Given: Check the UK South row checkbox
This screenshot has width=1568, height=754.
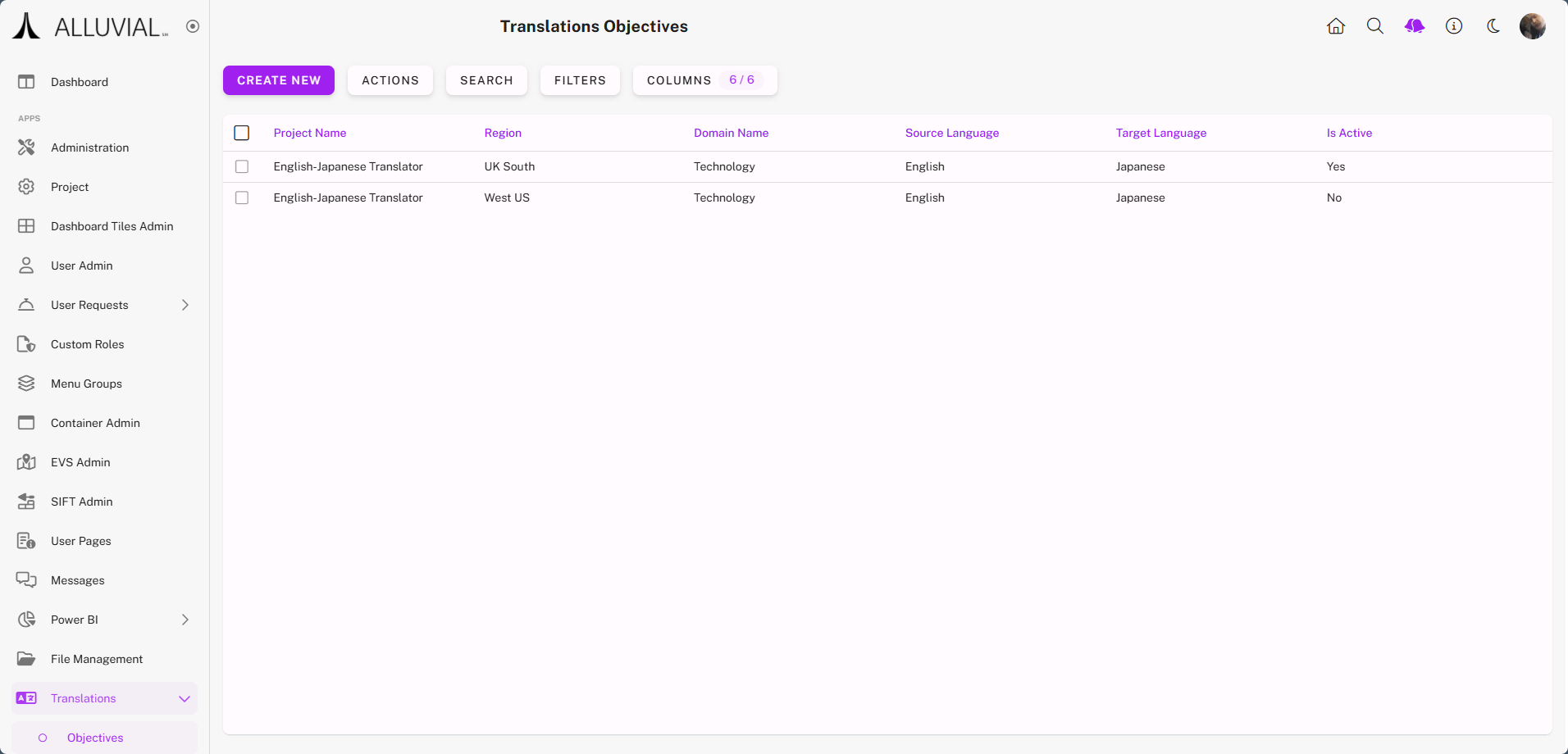Looking at the screenshot, I should coord(242,166).
